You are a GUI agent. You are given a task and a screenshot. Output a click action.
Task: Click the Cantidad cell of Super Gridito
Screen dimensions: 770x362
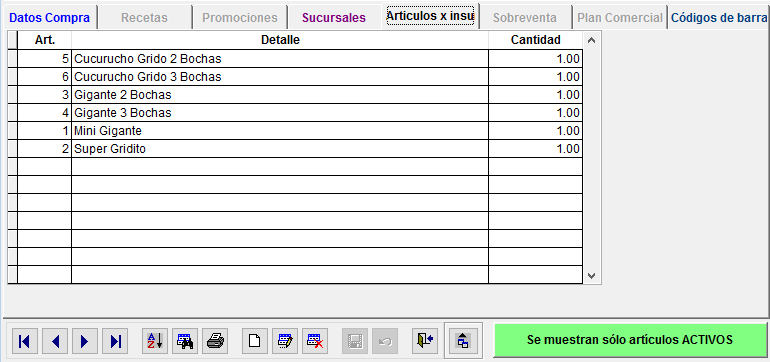coord(535,149)
